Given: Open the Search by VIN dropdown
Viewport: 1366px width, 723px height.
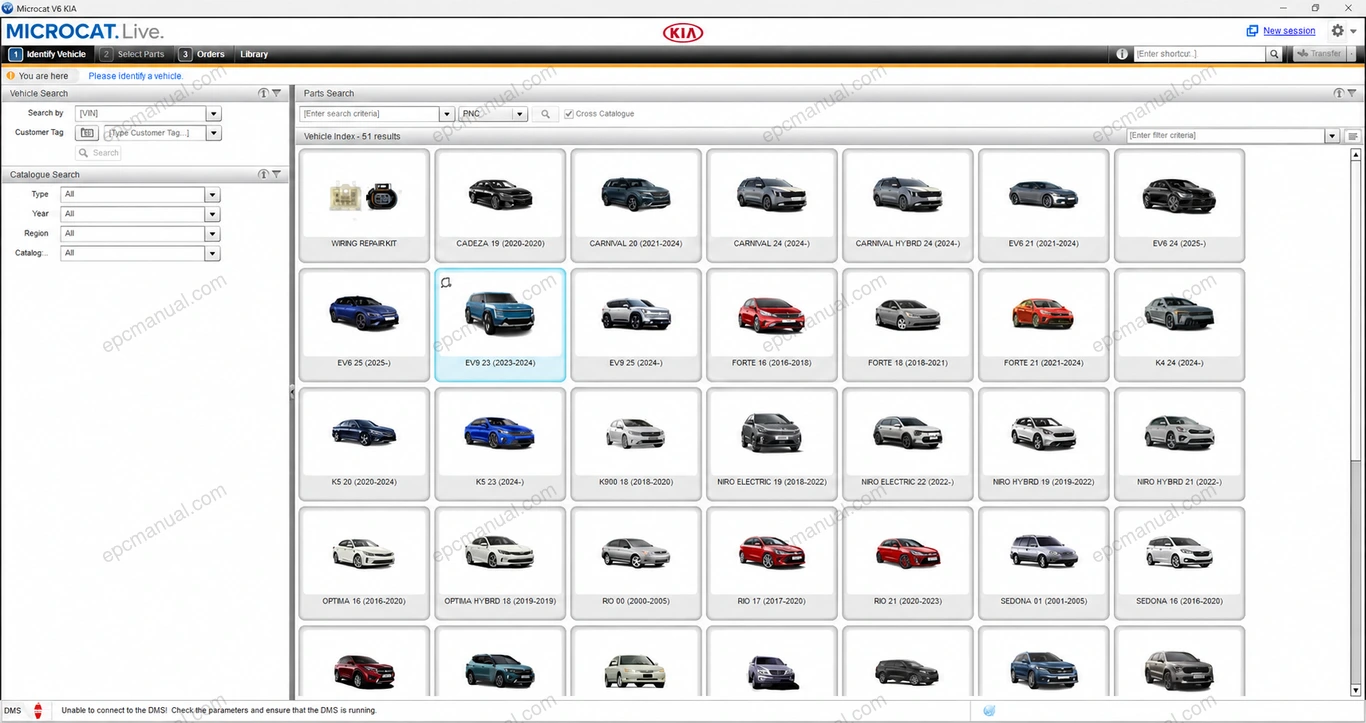Looking at the screenshot, I should [213, 114].
